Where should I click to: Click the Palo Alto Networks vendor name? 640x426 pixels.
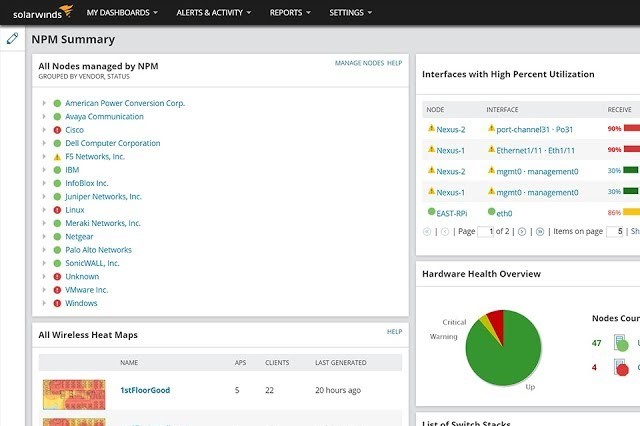(x=98, y=250)
